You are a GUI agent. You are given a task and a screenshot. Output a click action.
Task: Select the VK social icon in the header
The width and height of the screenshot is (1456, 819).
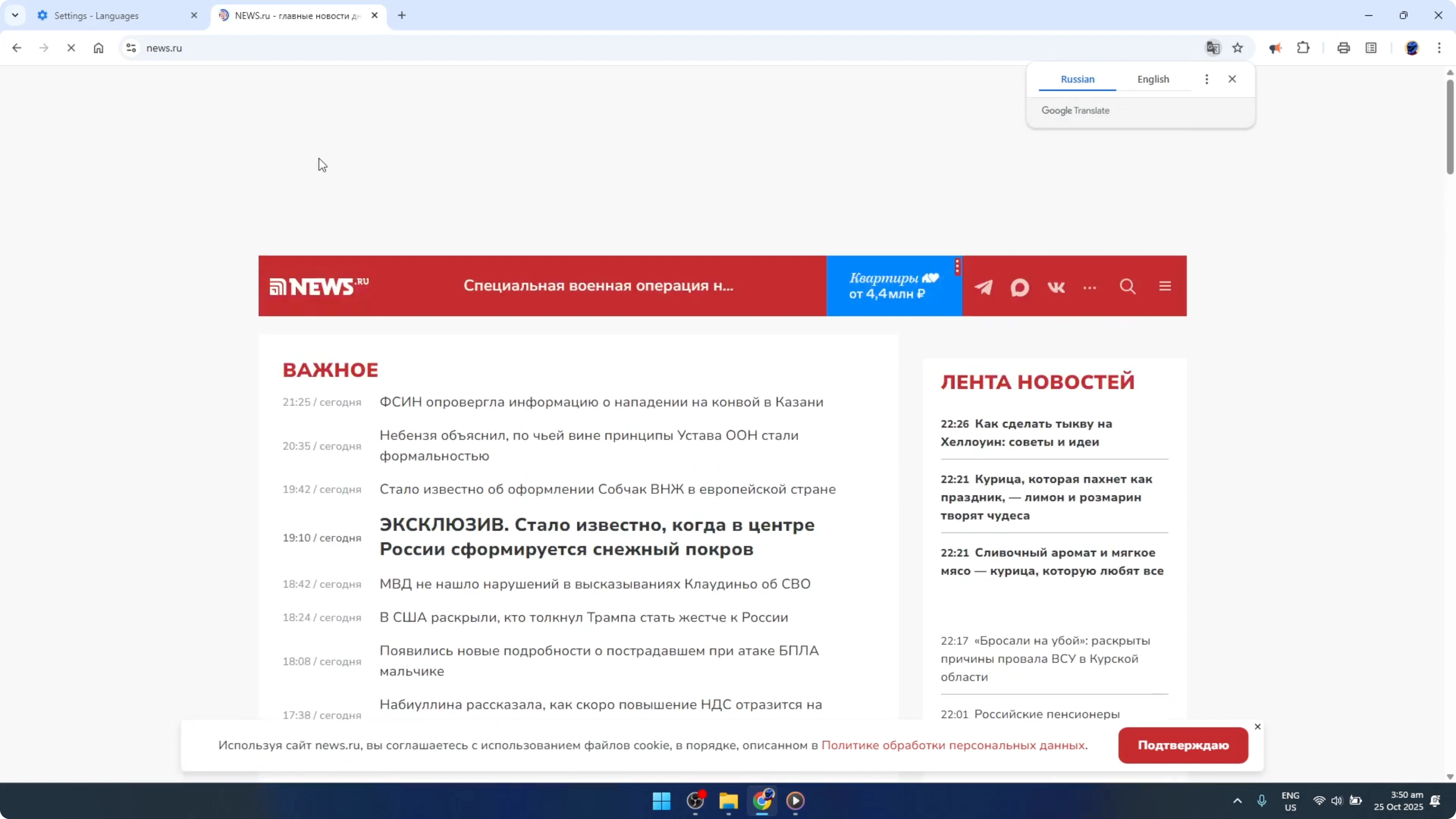(x=1056, y=287)
